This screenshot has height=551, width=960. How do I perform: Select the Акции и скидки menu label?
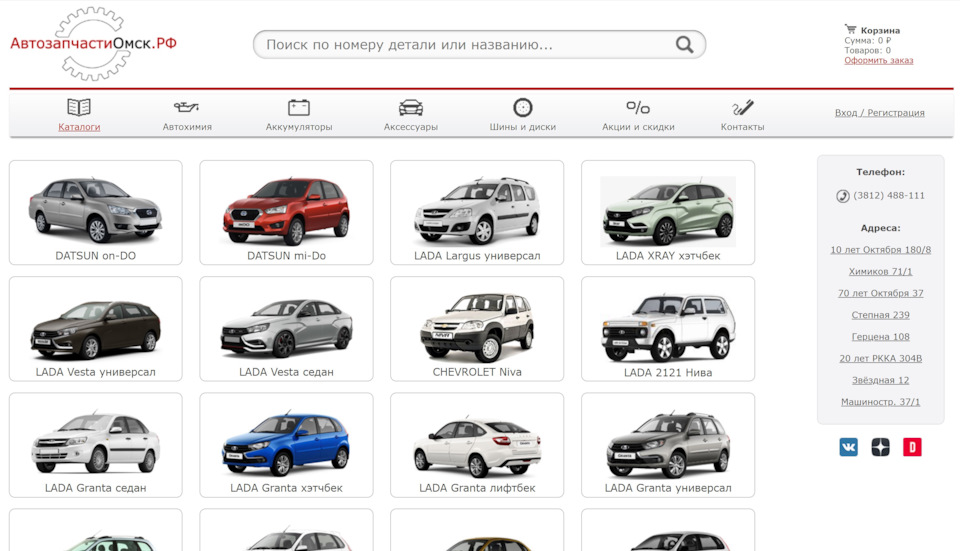(638, 127)
